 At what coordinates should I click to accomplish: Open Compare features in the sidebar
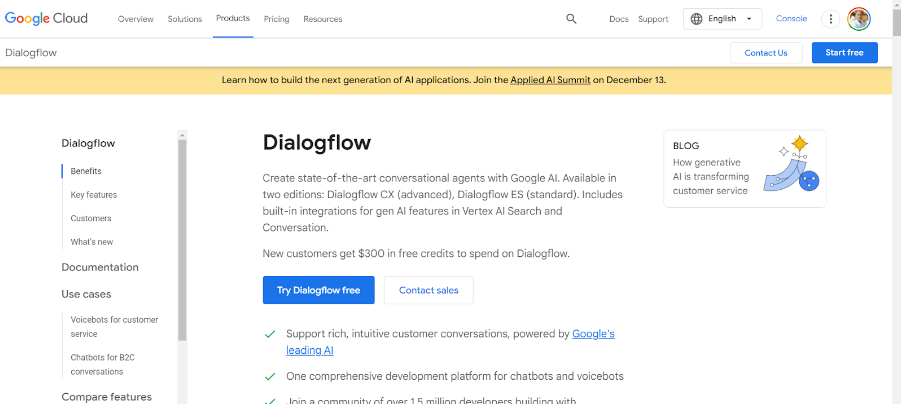coord(107,397)
